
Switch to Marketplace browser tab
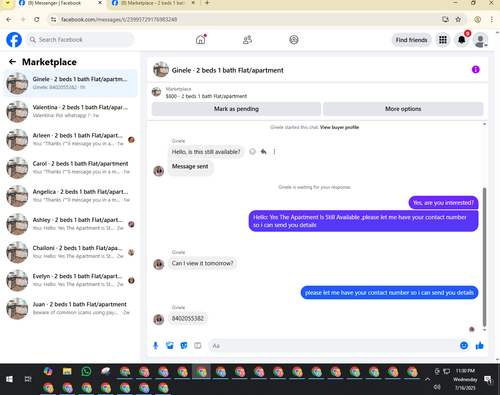coord(153,3)
